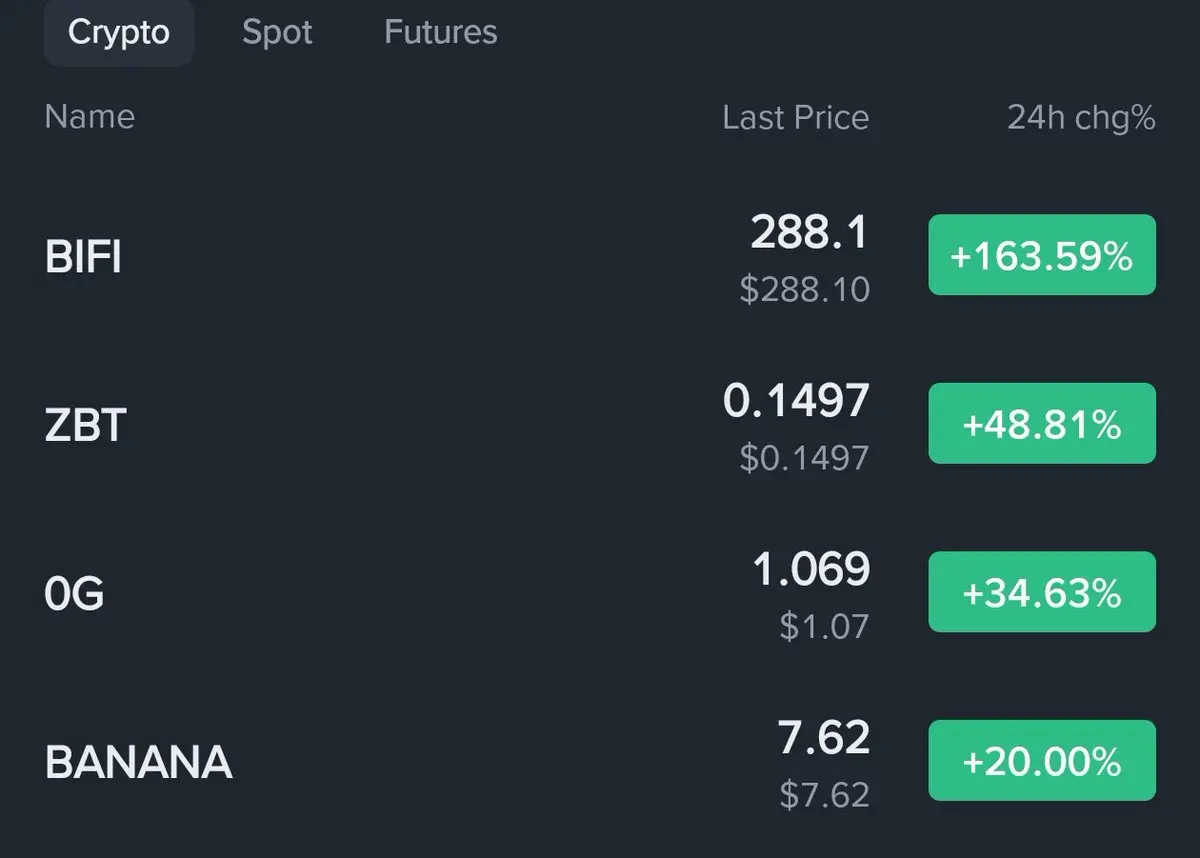Switch to the Crypto tab
1200x858 pixels.
click(118, 32)
